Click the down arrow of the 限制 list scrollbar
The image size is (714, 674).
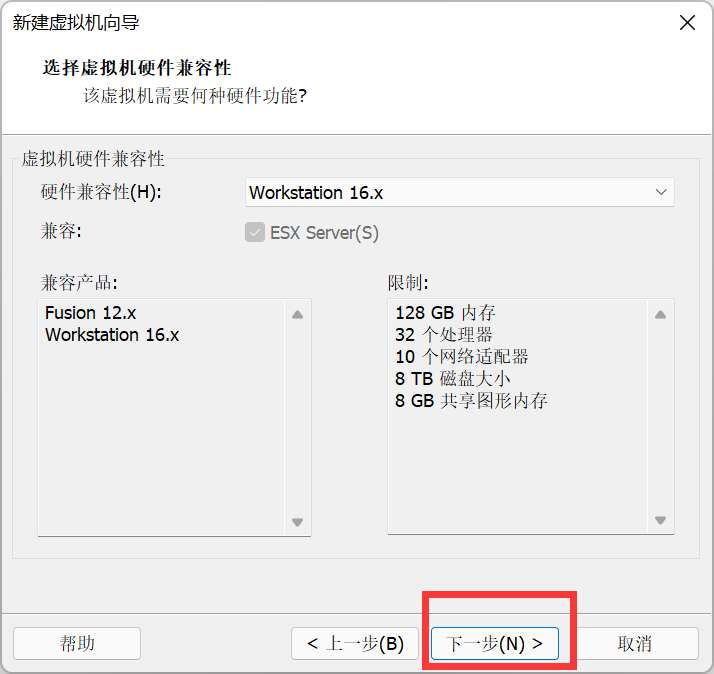(660, 520)
